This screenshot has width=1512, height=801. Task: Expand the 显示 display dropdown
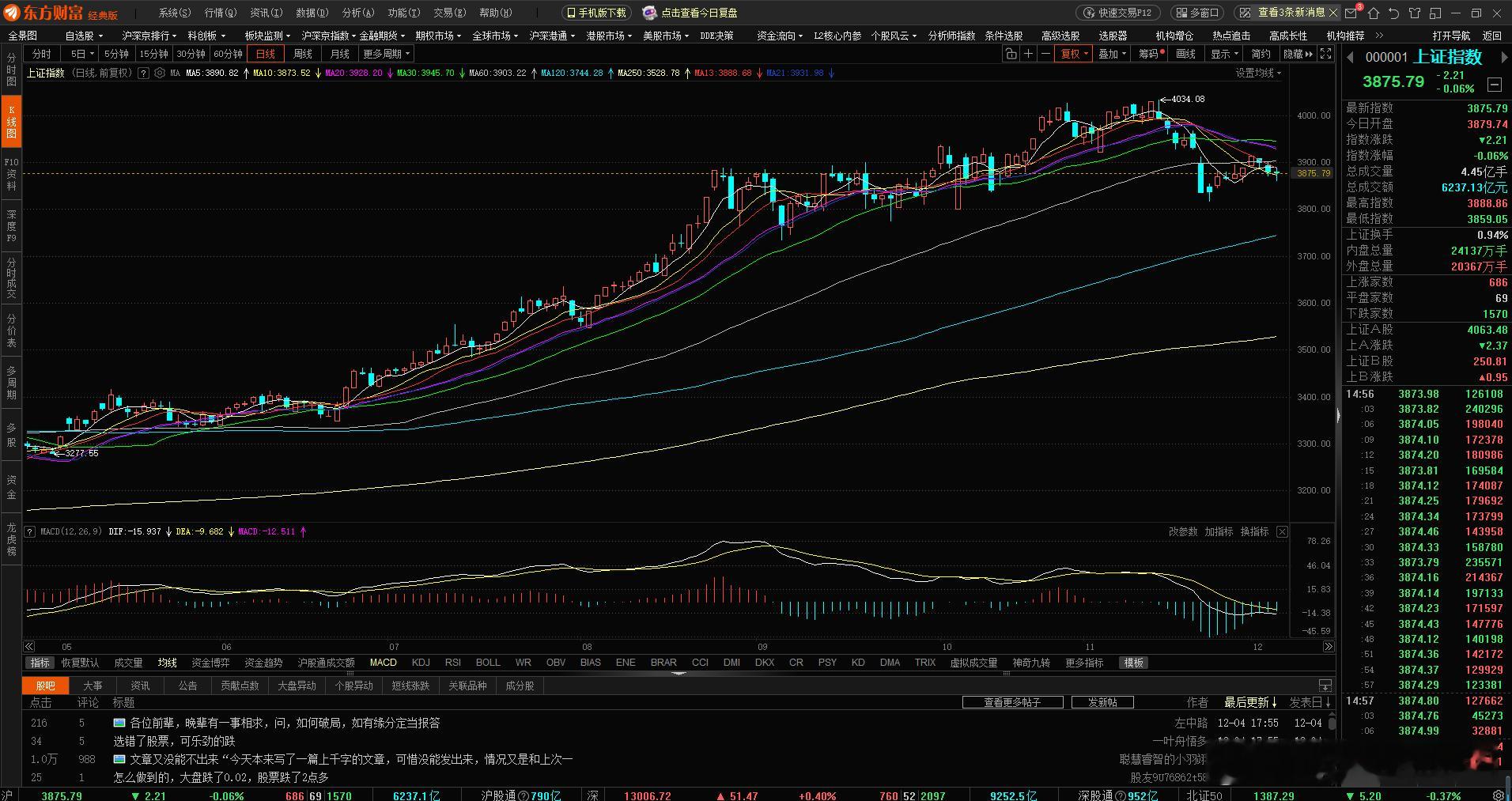tap(1224, 54)
